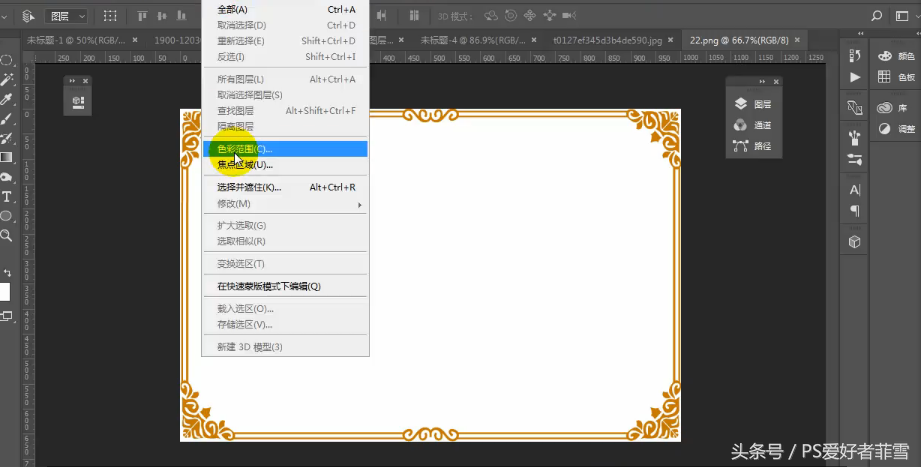Select the Type tool
The image size is (921, 467).
pos(6,197)
